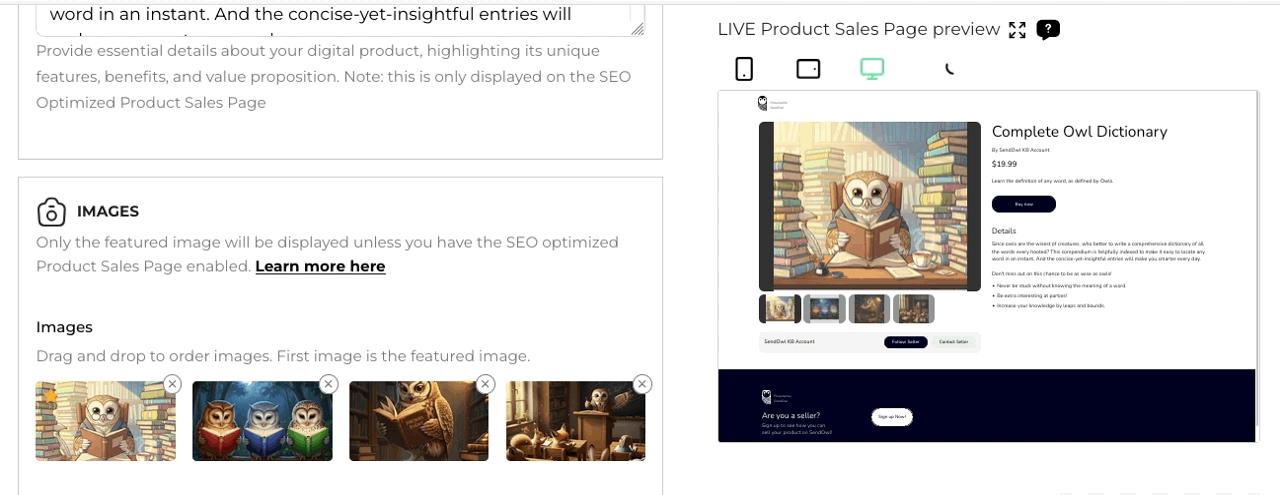Select the three owls reading thumbnail
The height and width of the screenshot is (495, 1280).
click(x=262, y=421)
